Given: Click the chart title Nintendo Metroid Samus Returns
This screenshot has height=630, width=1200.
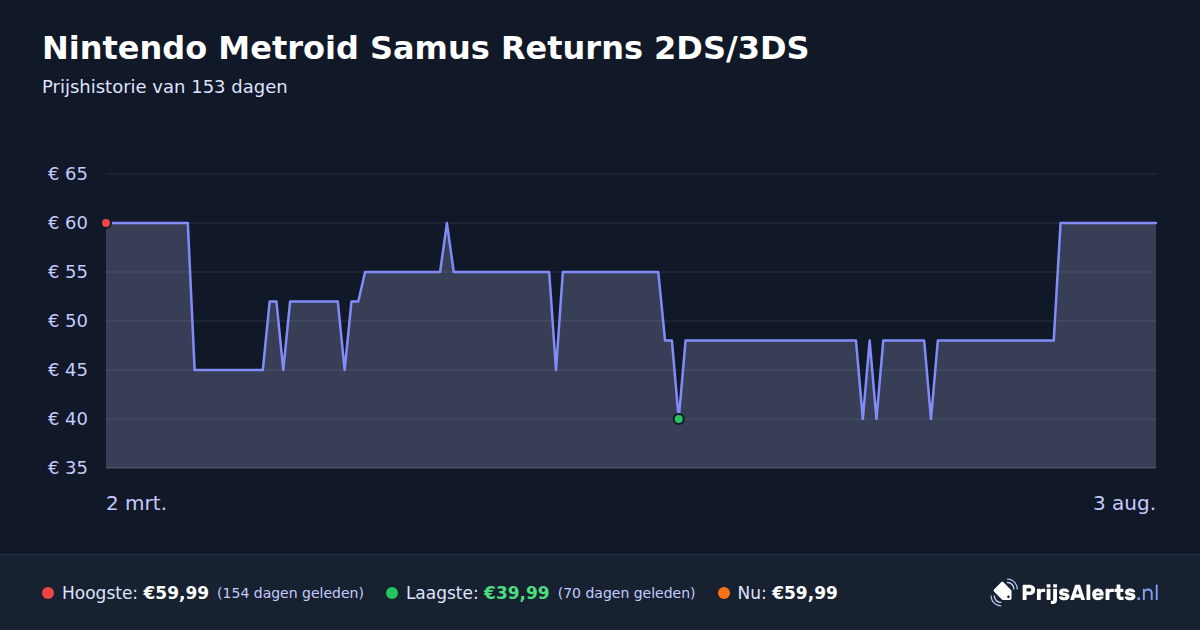Looking at the screenshot, I should coord(425,48).
